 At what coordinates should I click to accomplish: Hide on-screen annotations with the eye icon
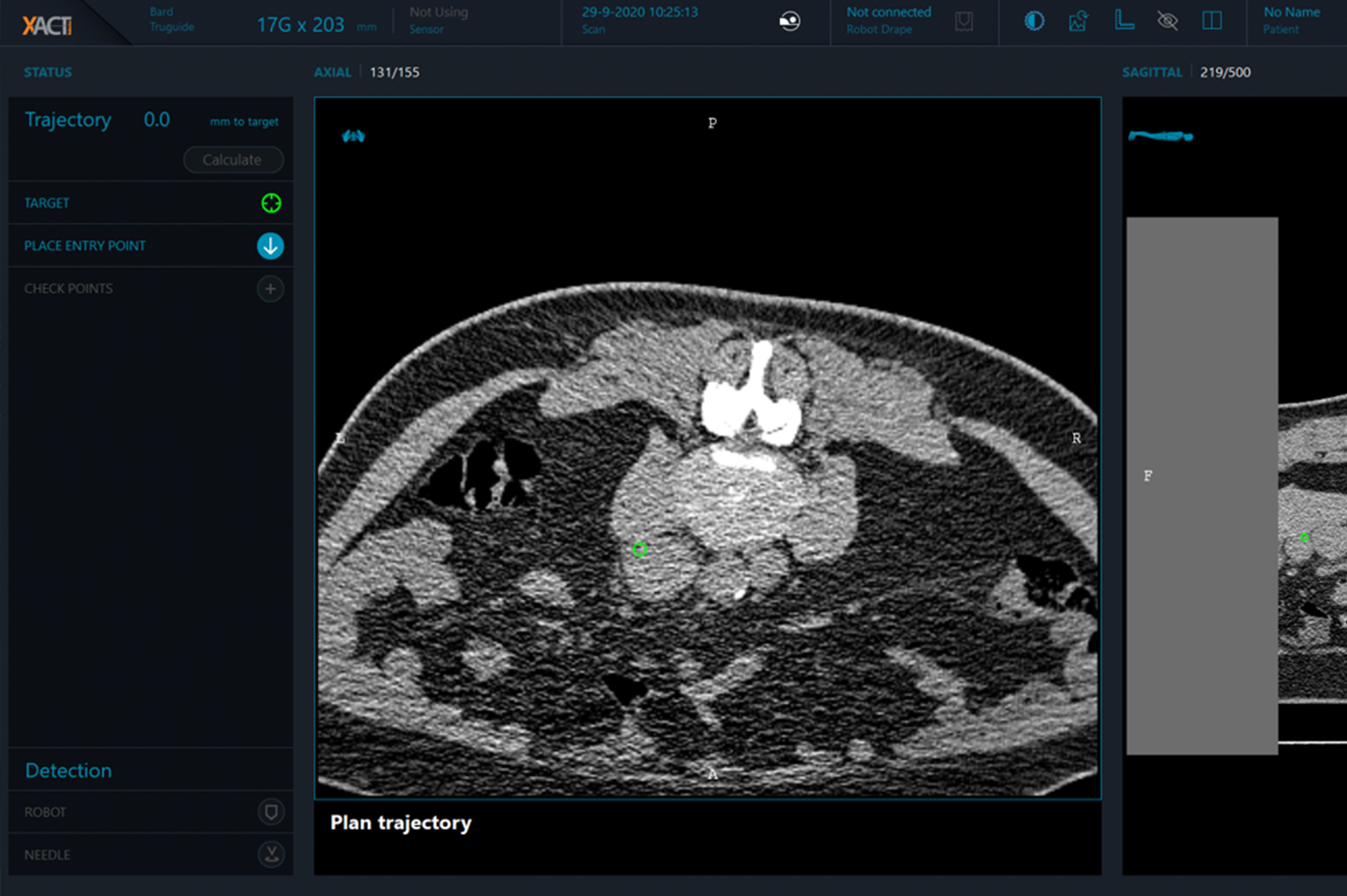[1167, 21]
